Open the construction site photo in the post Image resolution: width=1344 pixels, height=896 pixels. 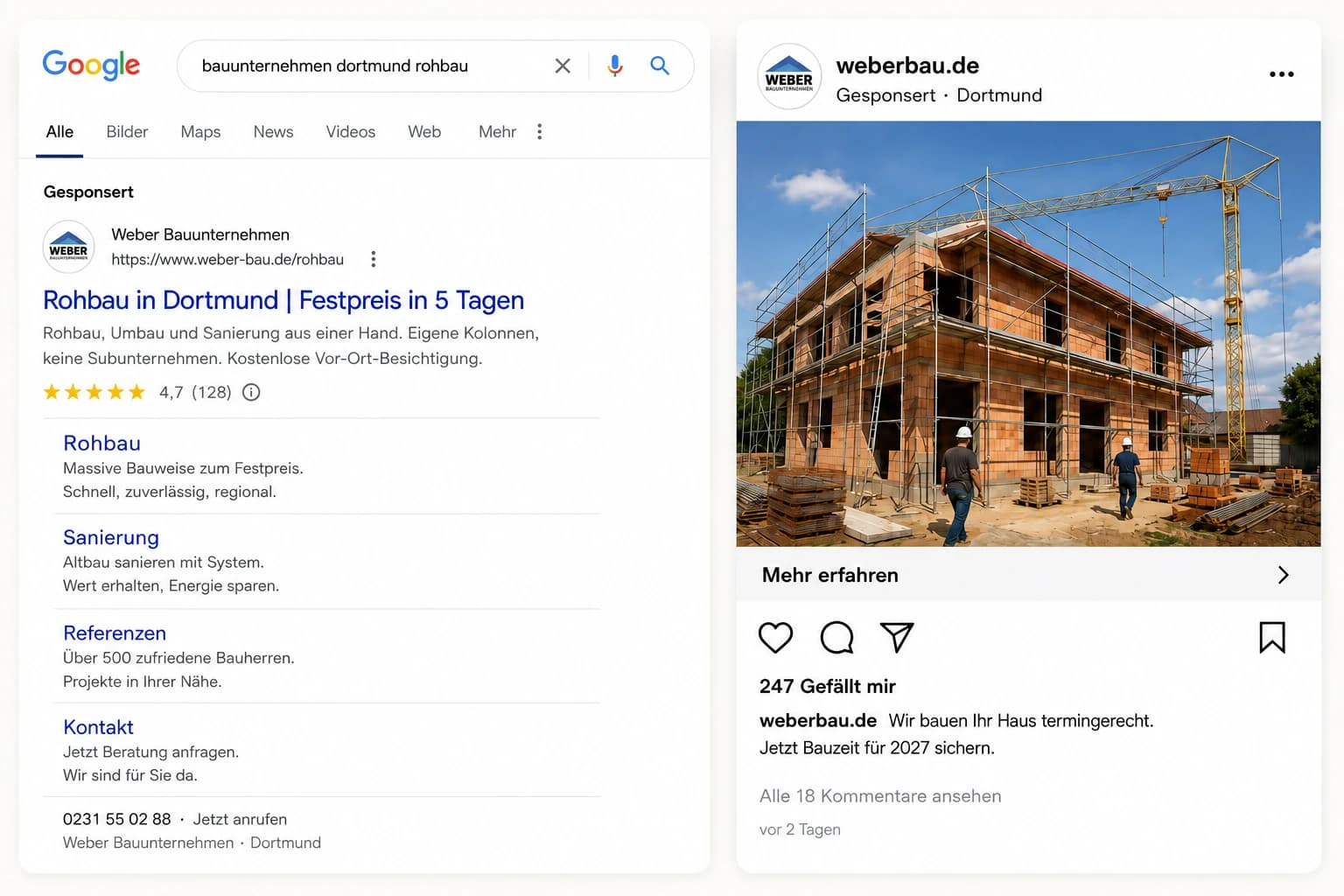pos(1028,333)
